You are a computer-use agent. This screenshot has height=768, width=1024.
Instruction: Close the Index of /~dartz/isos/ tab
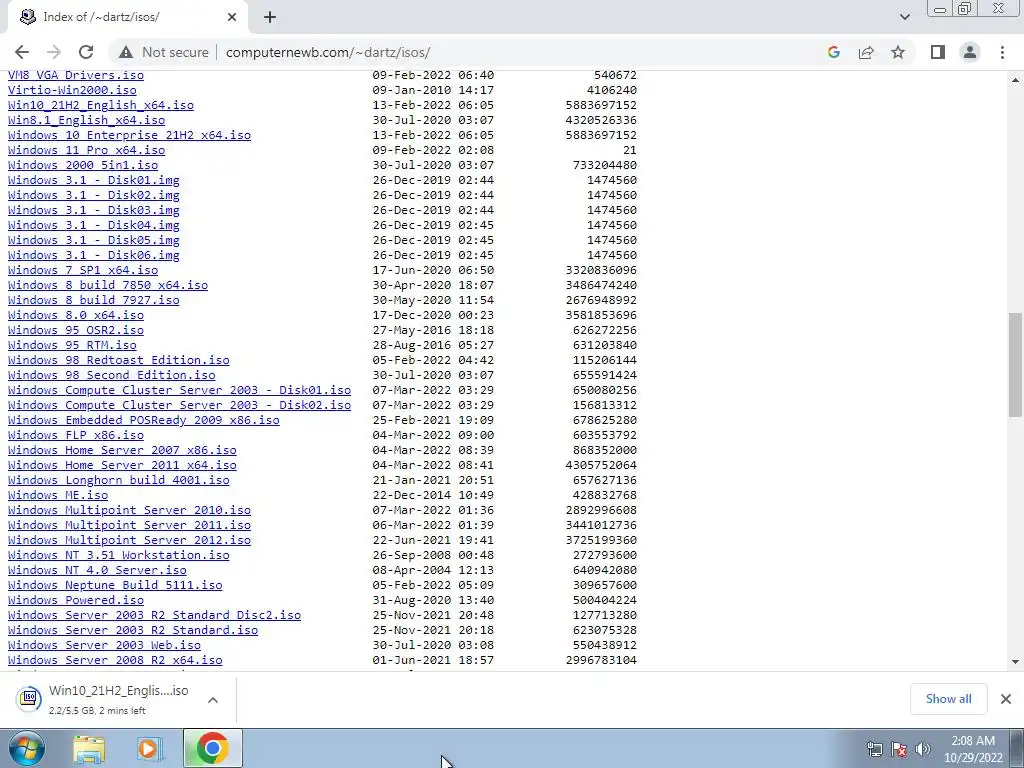coord(232,17)
